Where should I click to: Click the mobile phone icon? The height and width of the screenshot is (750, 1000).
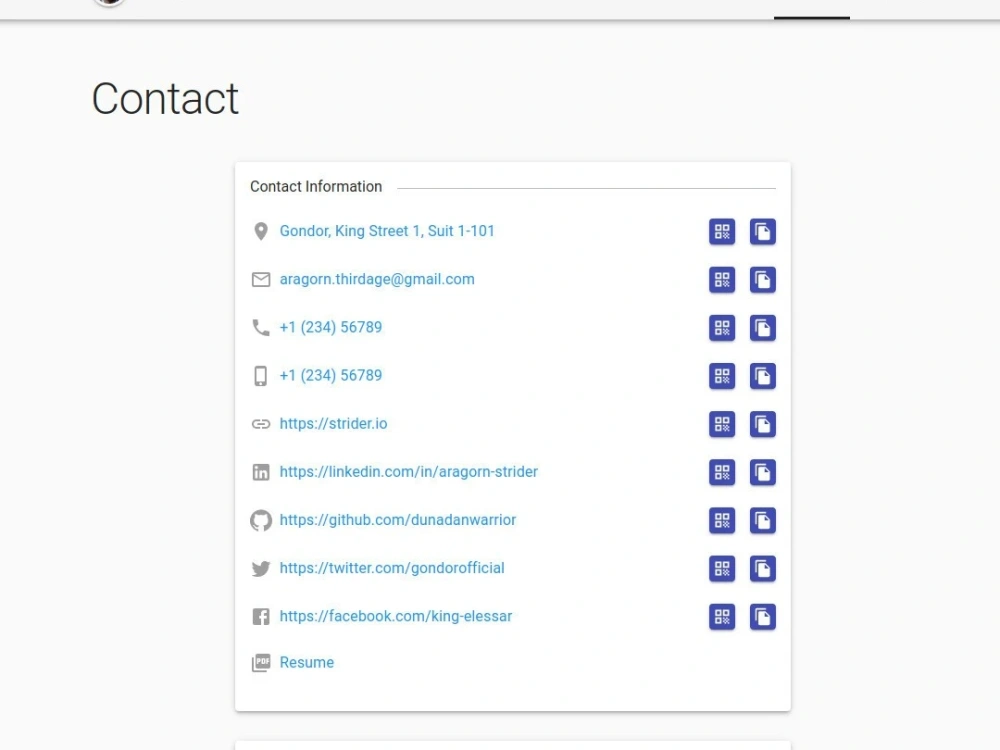(261, 376)
